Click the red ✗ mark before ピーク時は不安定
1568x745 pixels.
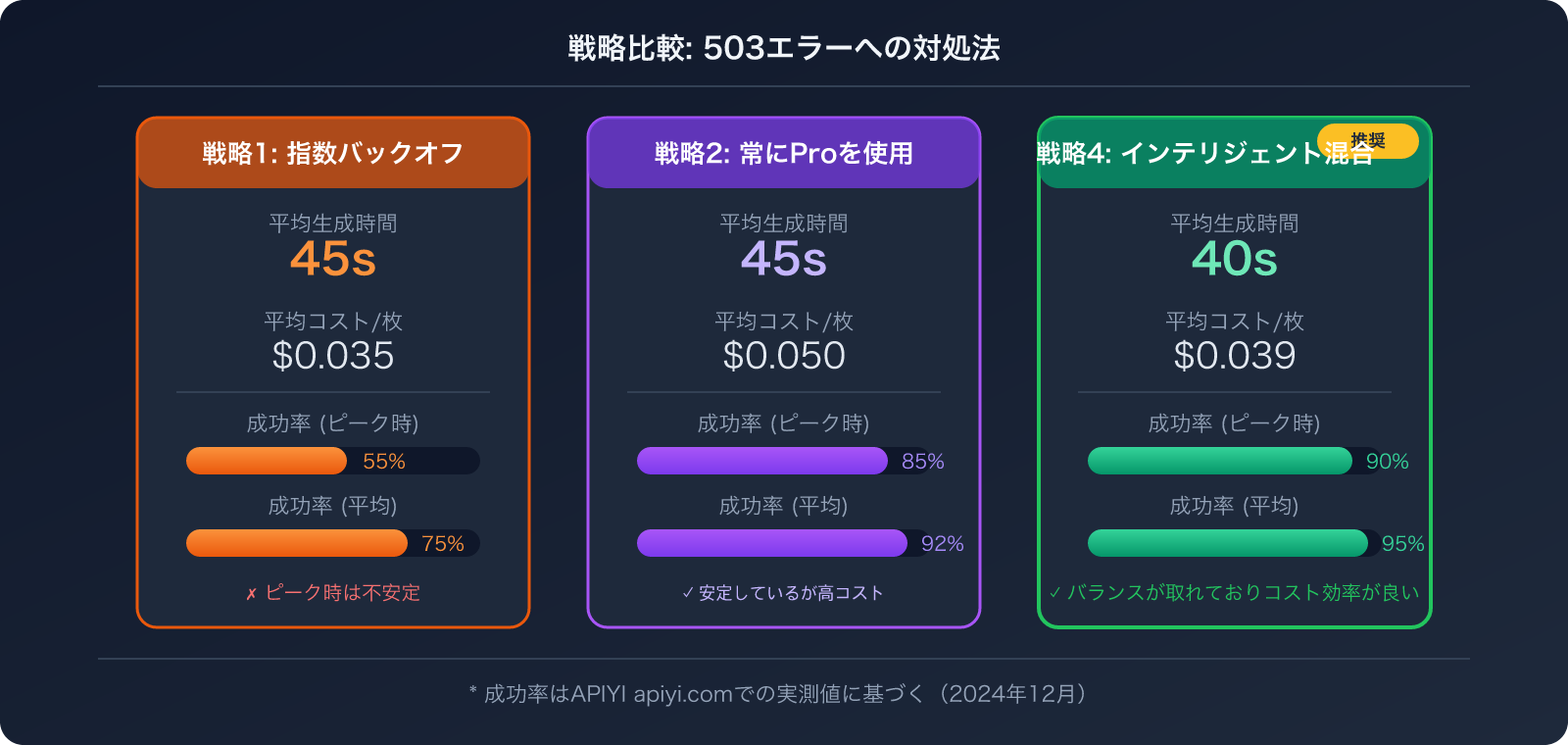point(251,594)
